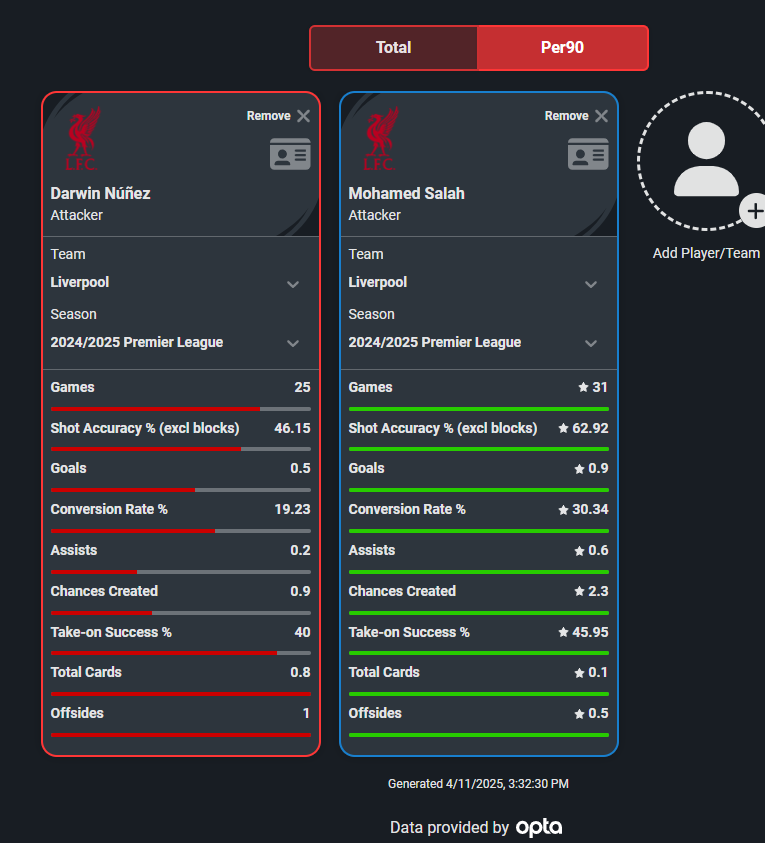Click Remove text on Darwin Núñez card
765x843 pixels.
pyautogui.click(x=268, y=116)
